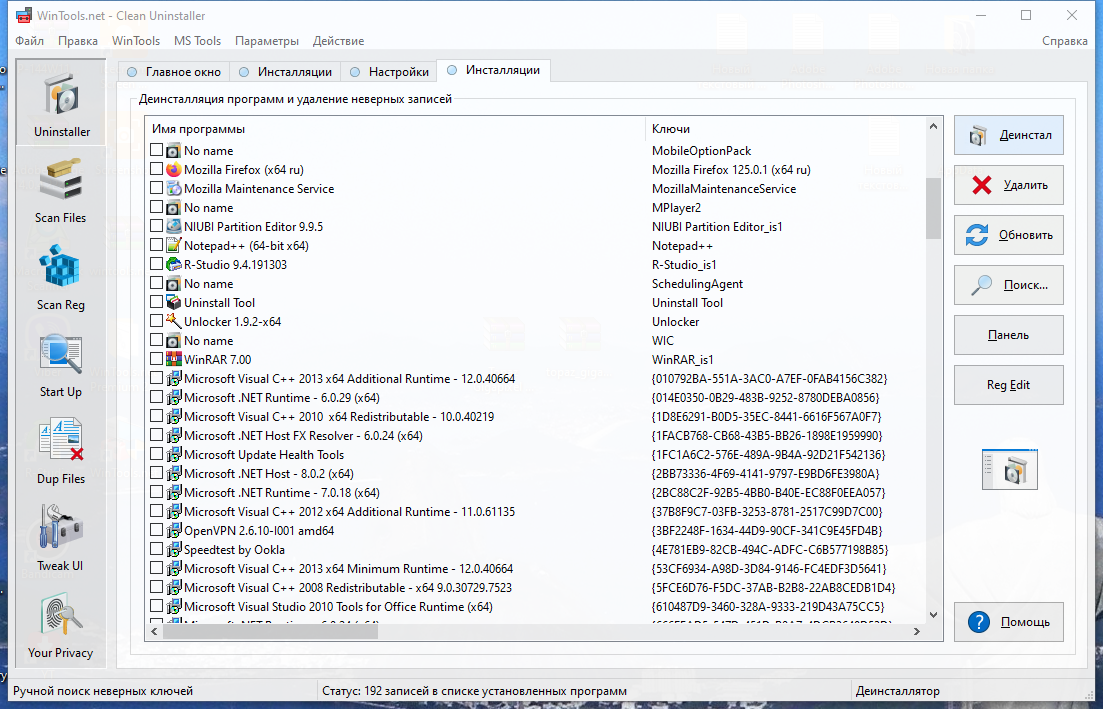Click the icon of the WIC entry
Screen dimensions: 1103x709
(x=174, y=340)
